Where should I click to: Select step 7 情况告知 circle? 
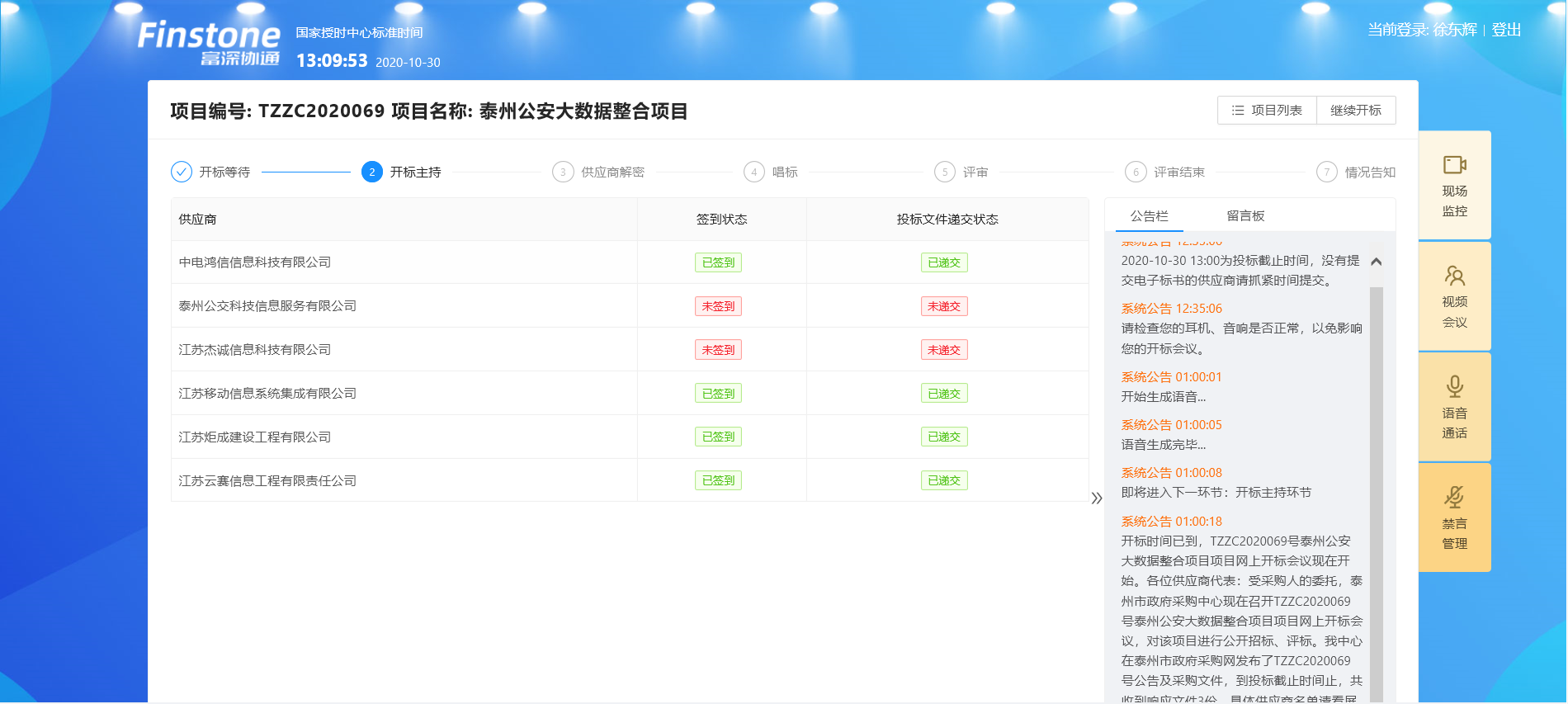tap(1327, 172)
